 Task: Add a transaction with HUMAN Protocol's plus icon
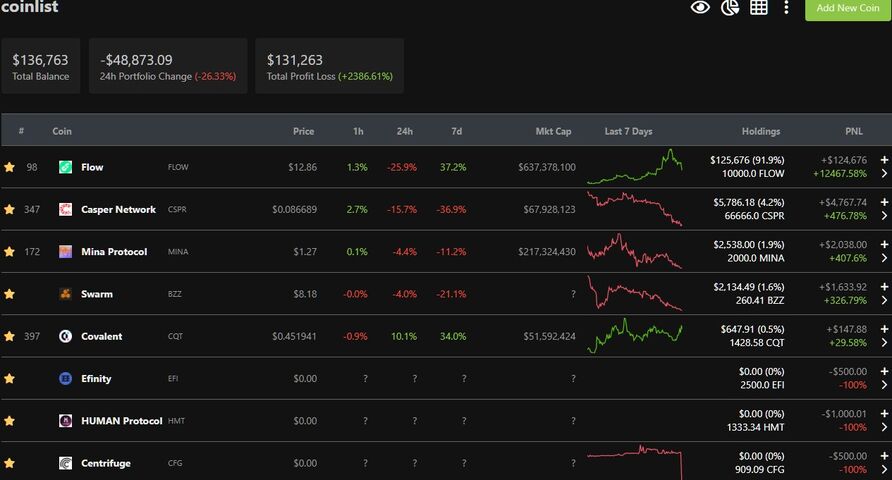[884, 413]
